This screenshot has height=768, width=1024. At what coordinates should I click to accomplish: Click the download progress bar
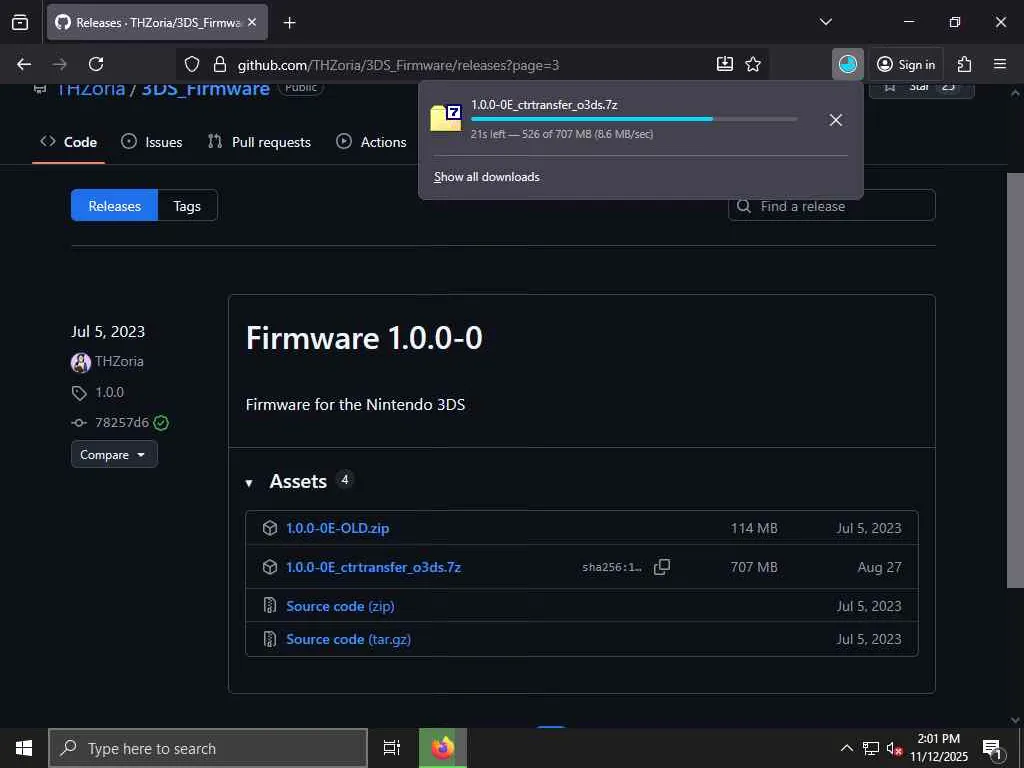pyautogui.click(x=633, y=119)
